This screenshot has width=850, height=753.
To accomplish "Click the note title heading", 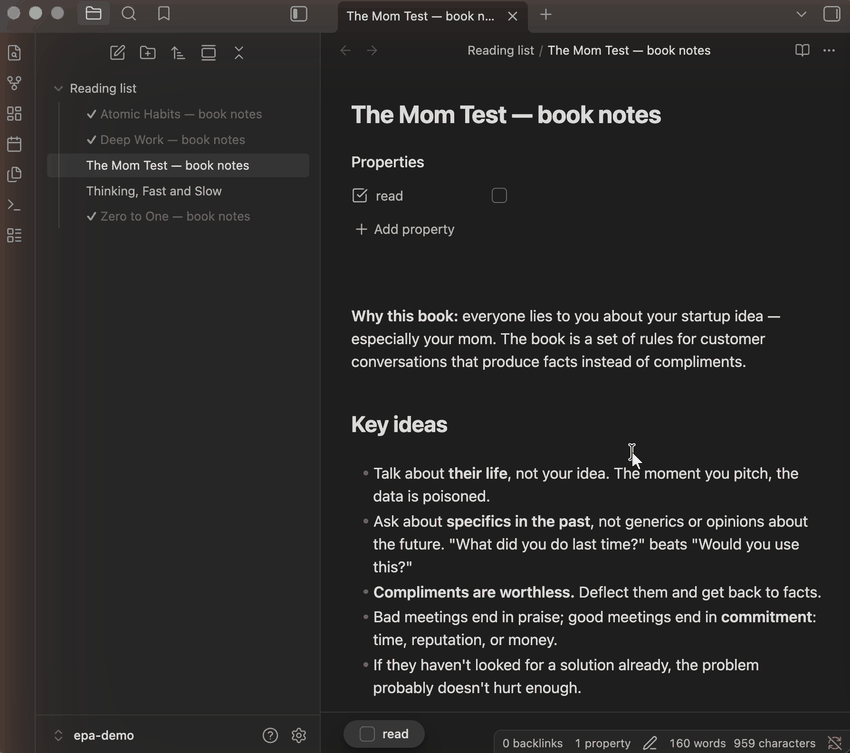I will pyautogui.click(x=506, y=115).
